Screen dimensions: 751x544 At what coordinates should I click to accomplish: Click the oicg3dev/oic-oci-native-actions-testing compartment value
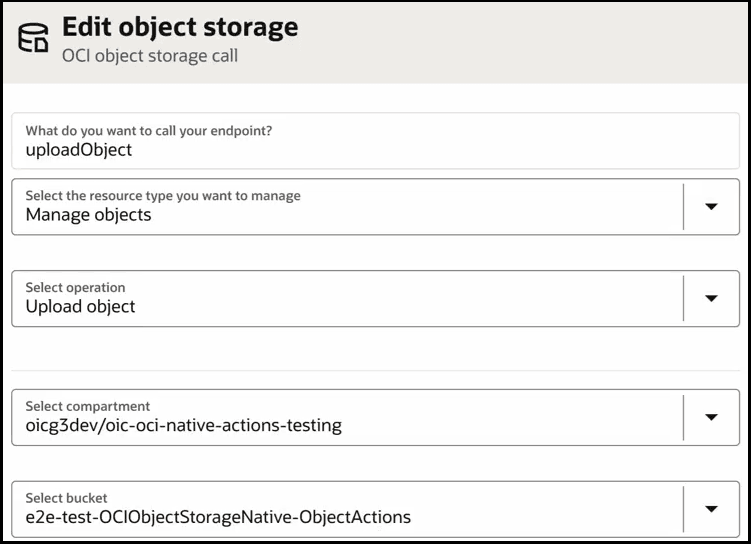(183, 425)
